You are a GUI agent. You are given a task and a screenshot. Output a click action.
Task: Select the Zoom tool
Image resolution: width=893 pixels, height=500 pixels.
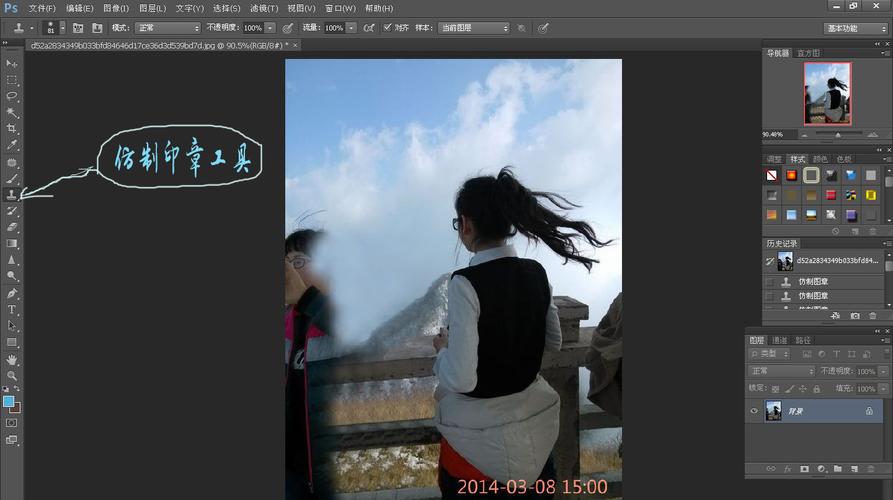(x=11, y=376)
